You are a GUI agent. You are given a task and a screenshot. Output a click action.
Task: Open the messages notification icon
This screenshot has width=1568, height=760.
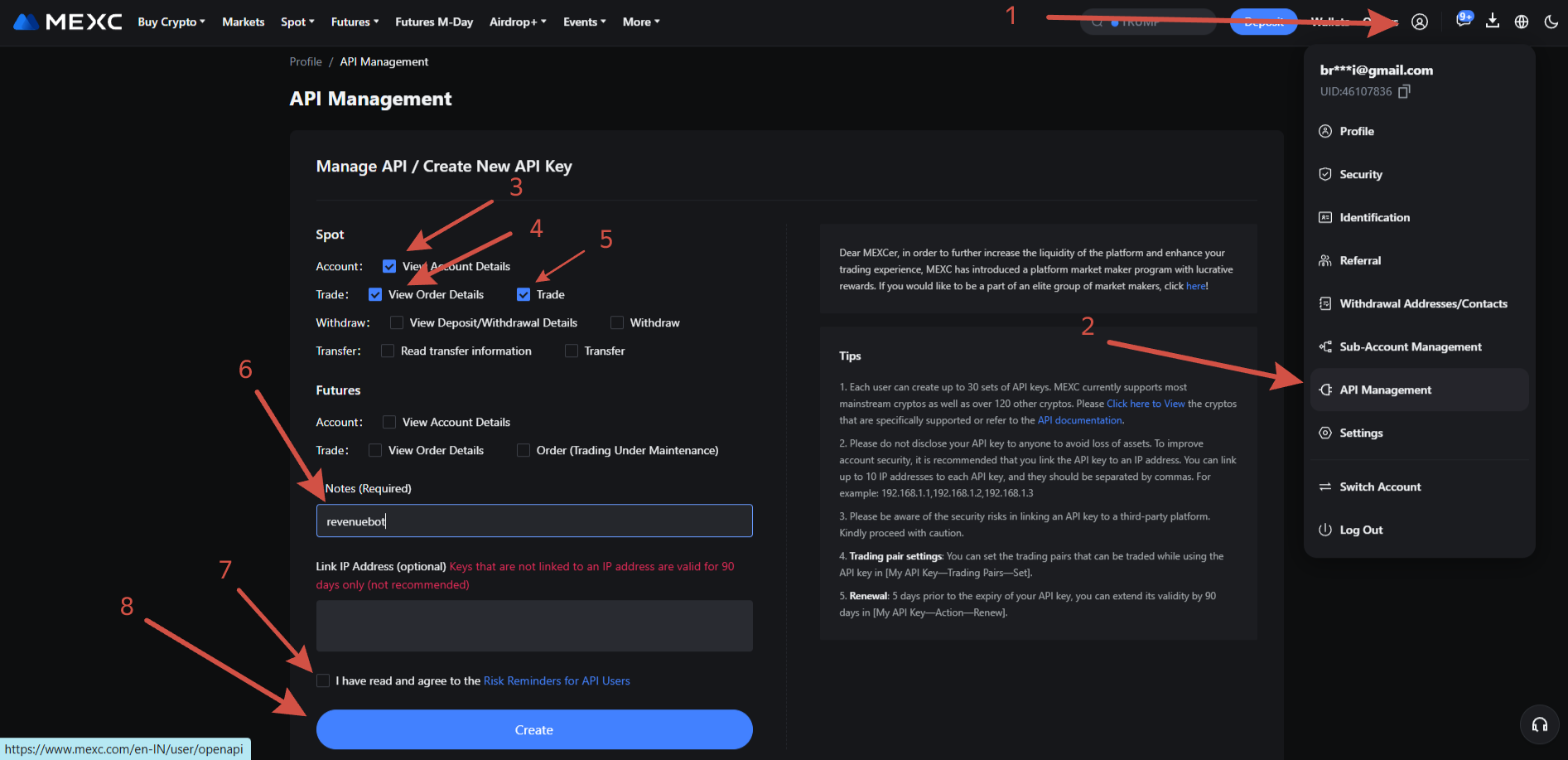pos(1464,21)
